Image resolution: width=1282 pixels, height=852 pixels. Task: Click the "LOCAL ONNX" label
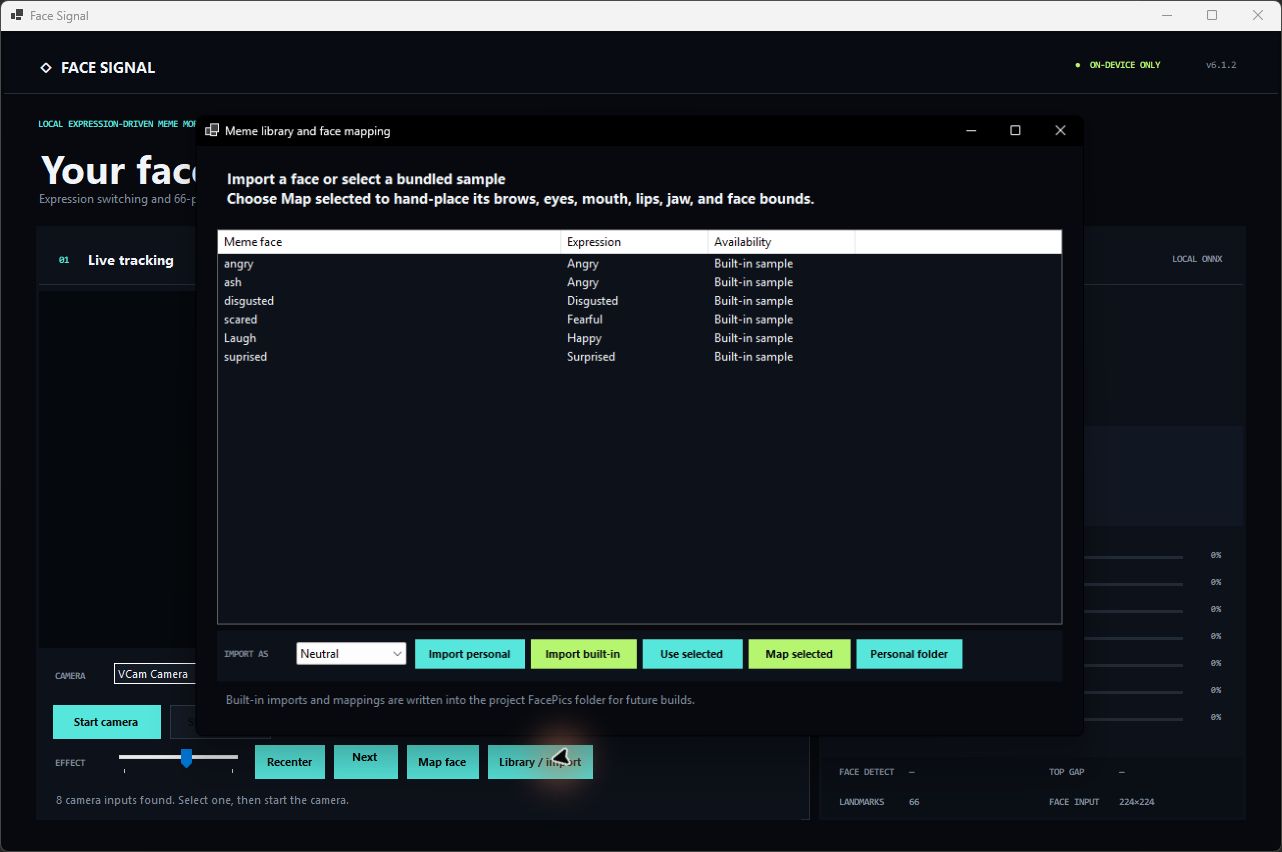[x=1197, y=259]
